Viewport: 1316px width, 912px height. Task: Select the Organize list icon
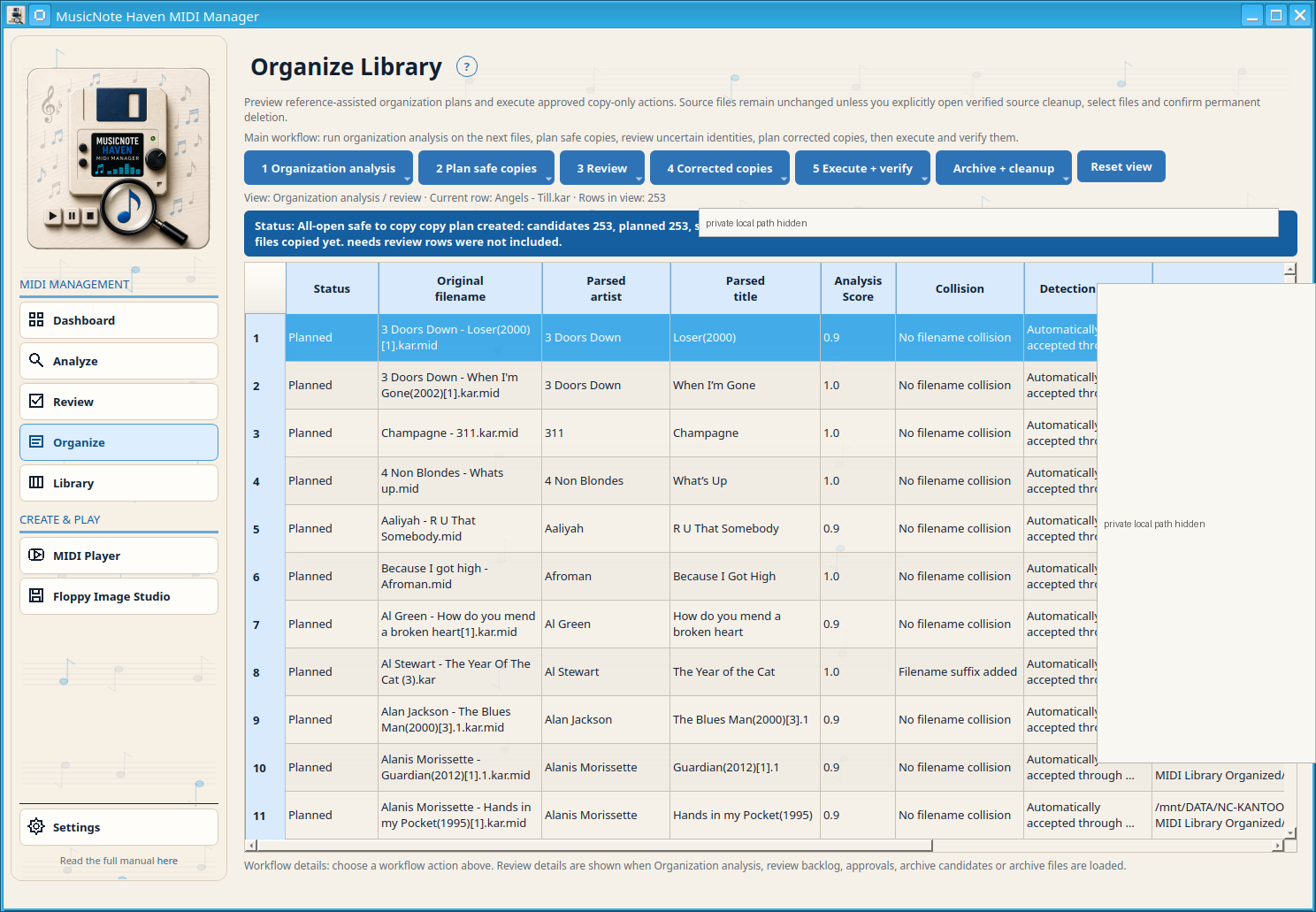[x=36, y=441]
